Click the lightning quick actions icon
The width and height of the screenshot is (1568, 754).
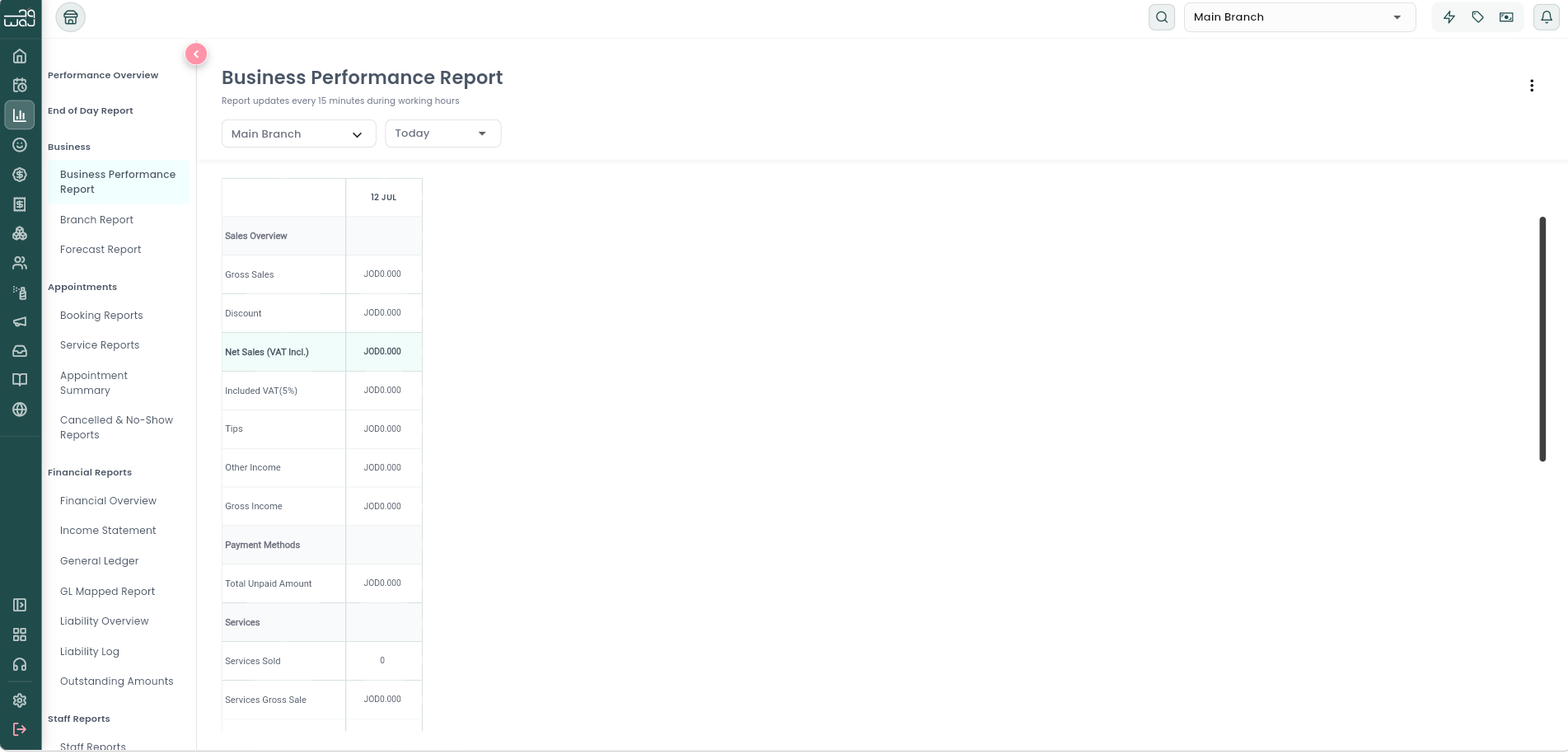tap(1449, 17)
